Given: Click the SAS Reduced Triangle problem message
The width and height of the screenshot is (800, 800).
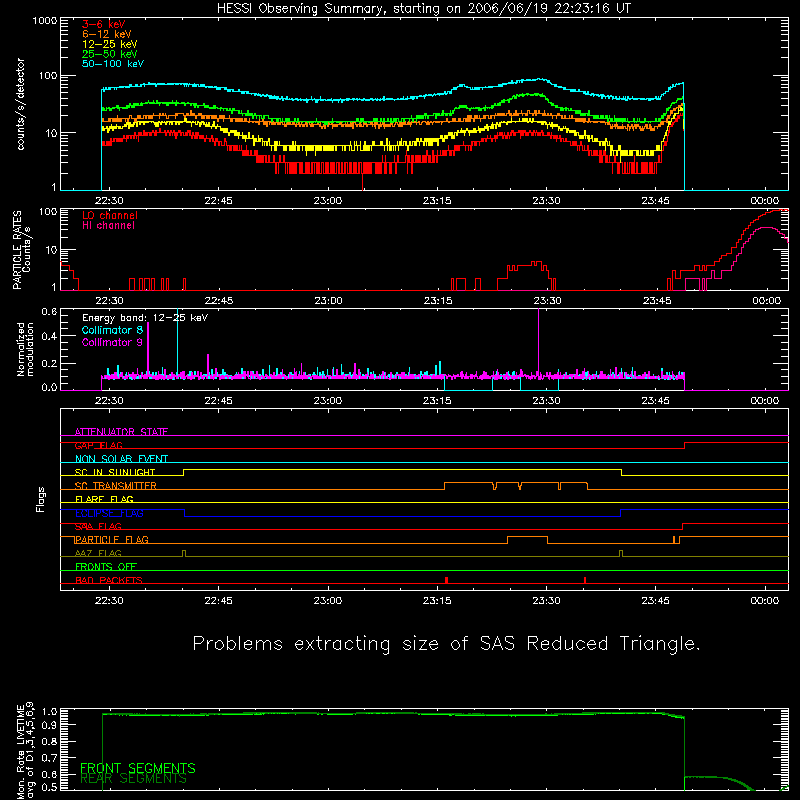Looking at the screenshot, I should click(x=446, y=643).
